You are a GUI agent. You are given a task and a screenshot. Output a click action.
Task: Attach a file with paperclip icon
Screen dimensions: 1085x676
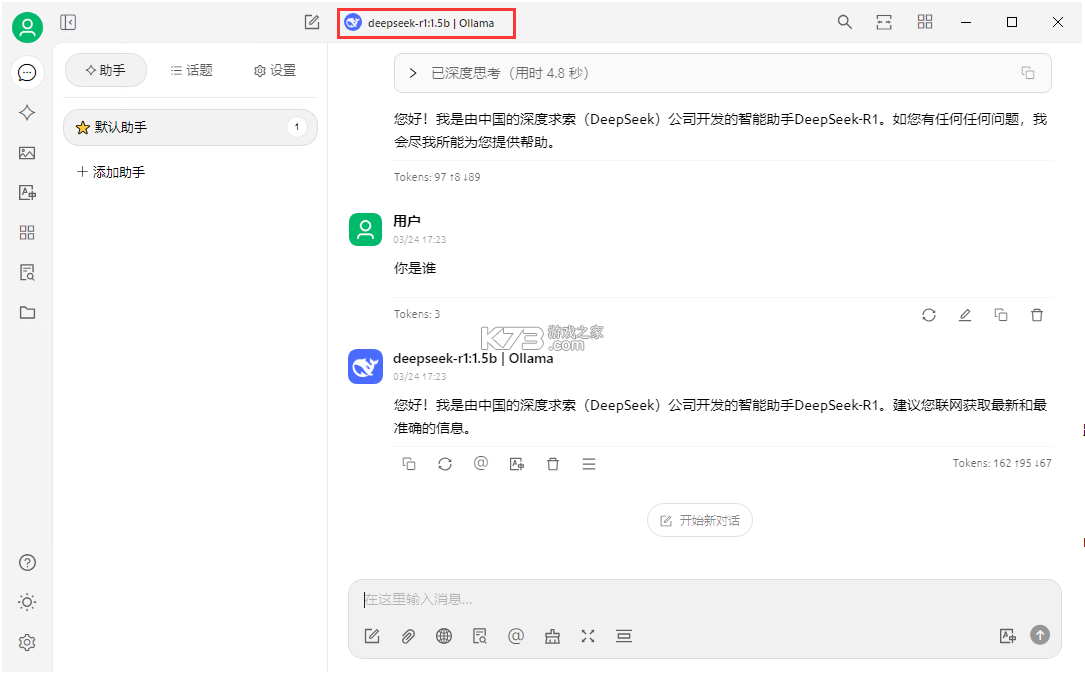point(408,636)
